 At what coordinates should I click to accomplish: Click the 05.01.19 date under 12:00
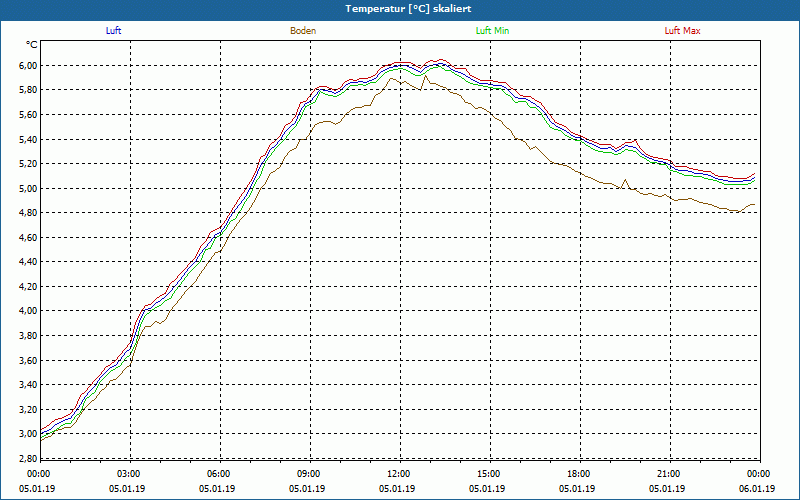397,489
